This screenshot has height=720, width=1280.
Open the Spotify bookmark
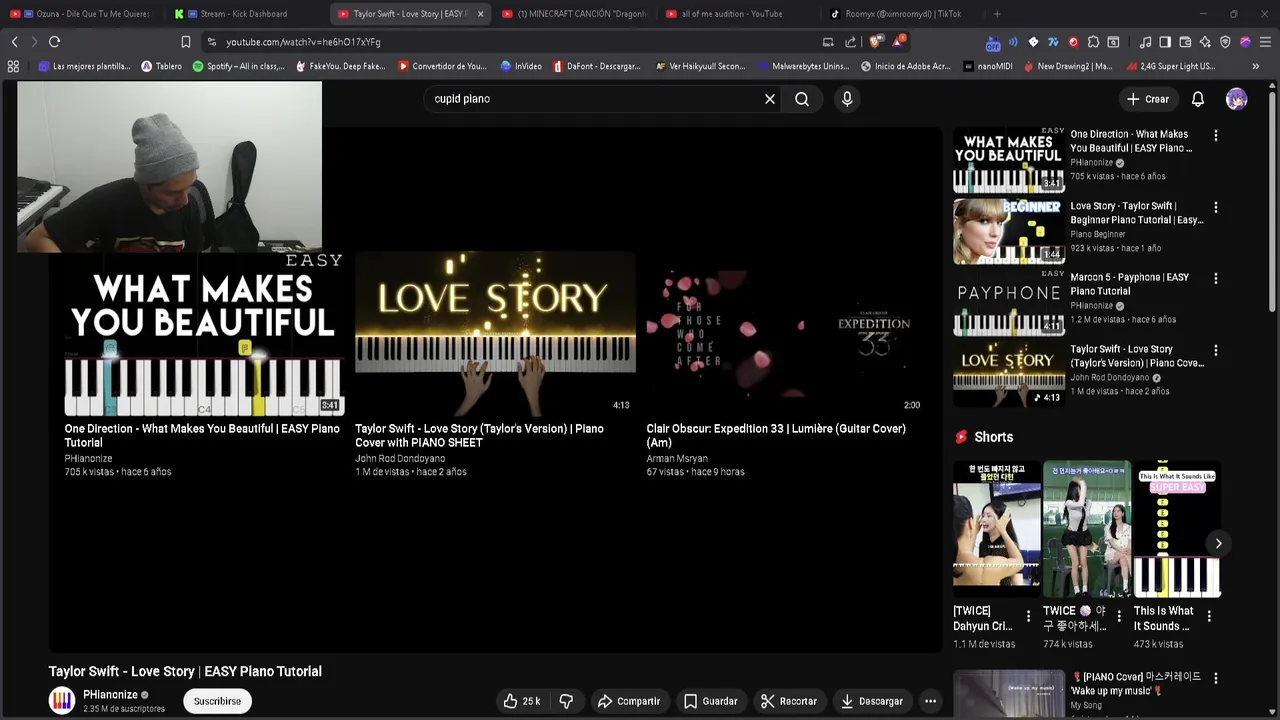[239, 66]
